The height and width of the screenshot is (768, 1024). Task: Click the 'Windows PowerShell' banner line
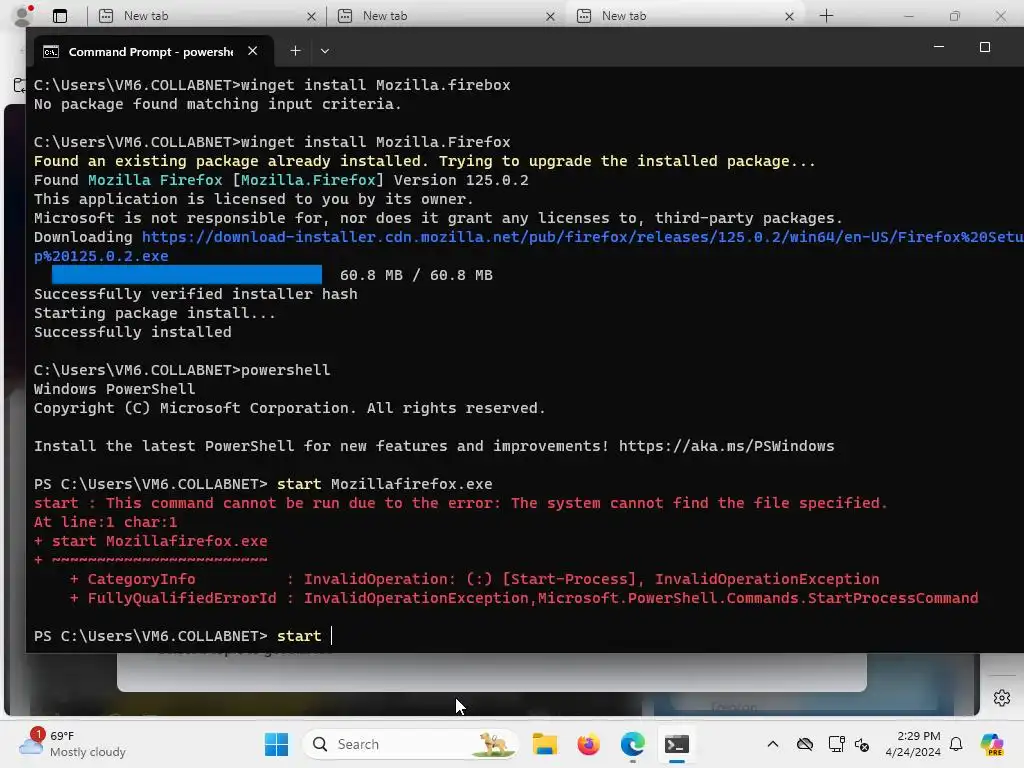pyautogui.click(x=114, y=389)
